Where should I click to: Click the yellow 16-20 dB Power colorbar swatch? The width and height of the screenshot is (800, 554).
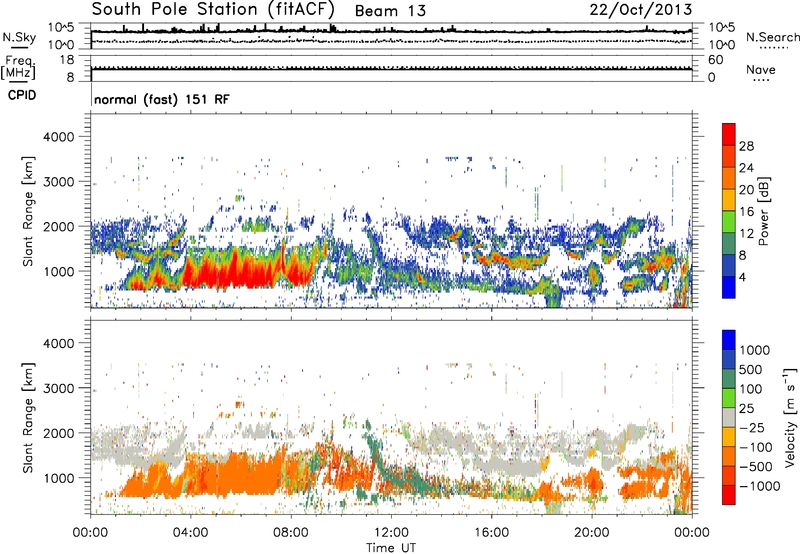729,200
